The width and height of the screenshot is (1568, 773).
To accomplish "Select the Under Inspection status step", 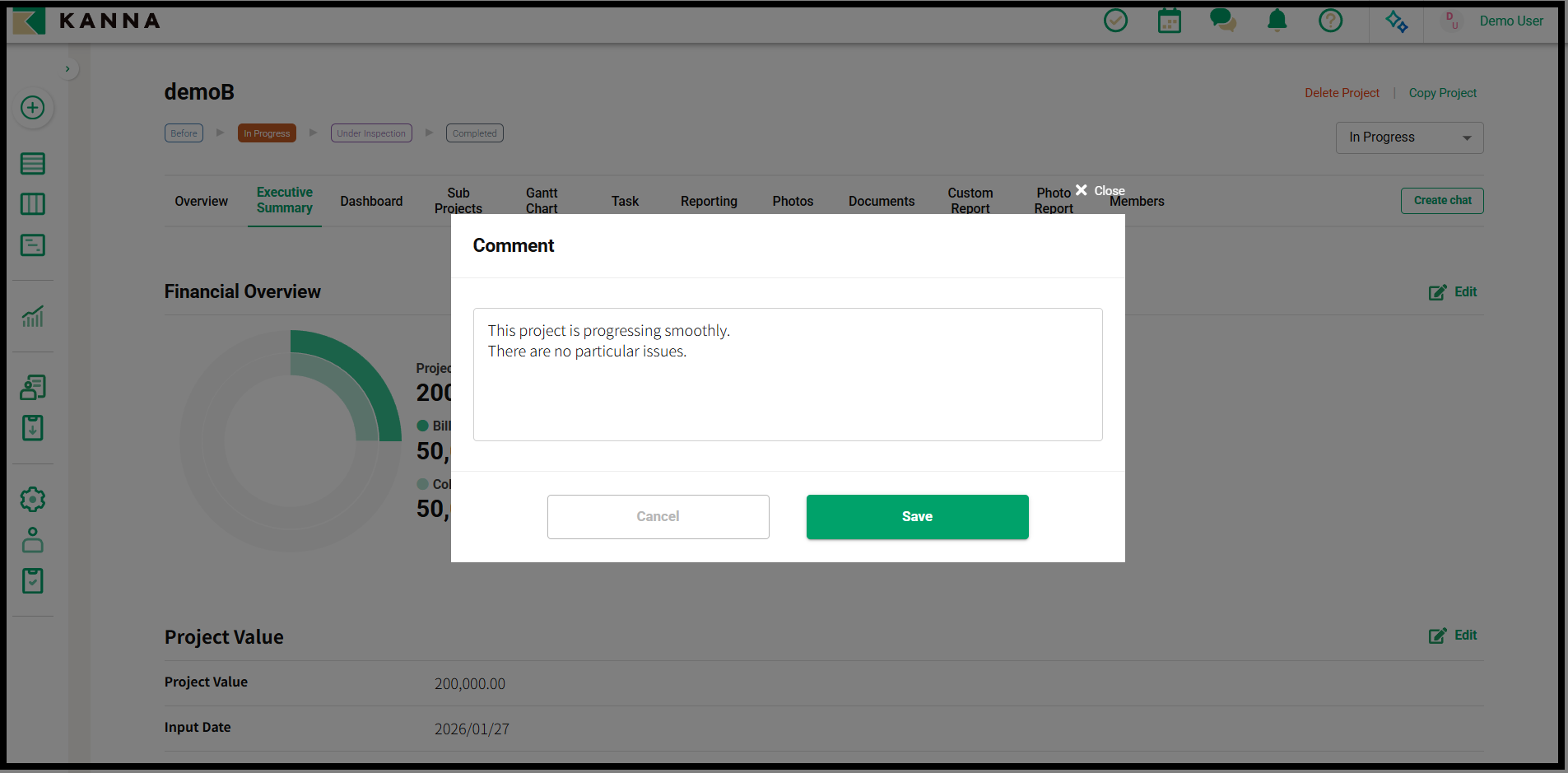I will 371,133.
